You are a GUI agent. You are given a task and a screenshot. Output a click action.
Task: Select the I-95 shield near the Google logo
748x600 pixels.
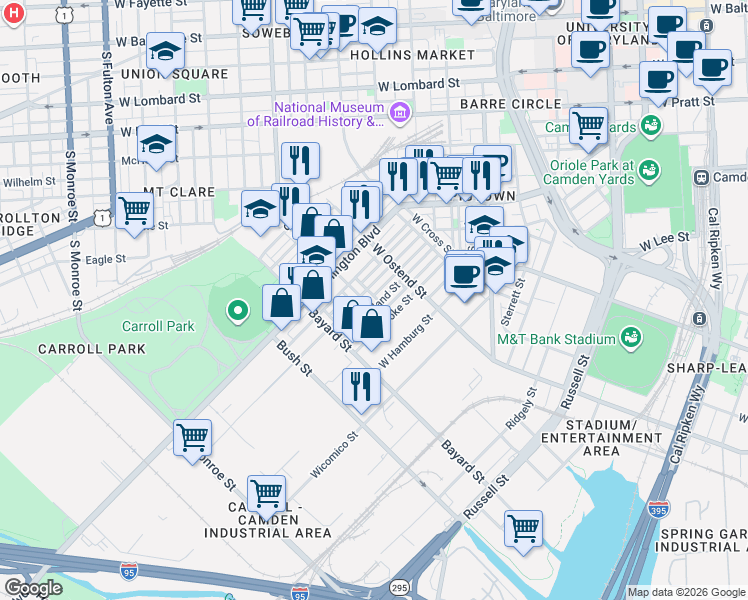click(129, 571)
